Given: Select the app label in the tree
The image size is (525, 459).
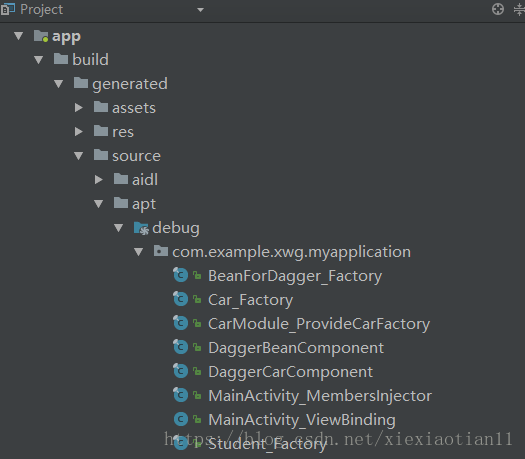Looking at the screenshot, I should (x=66, y=37).
